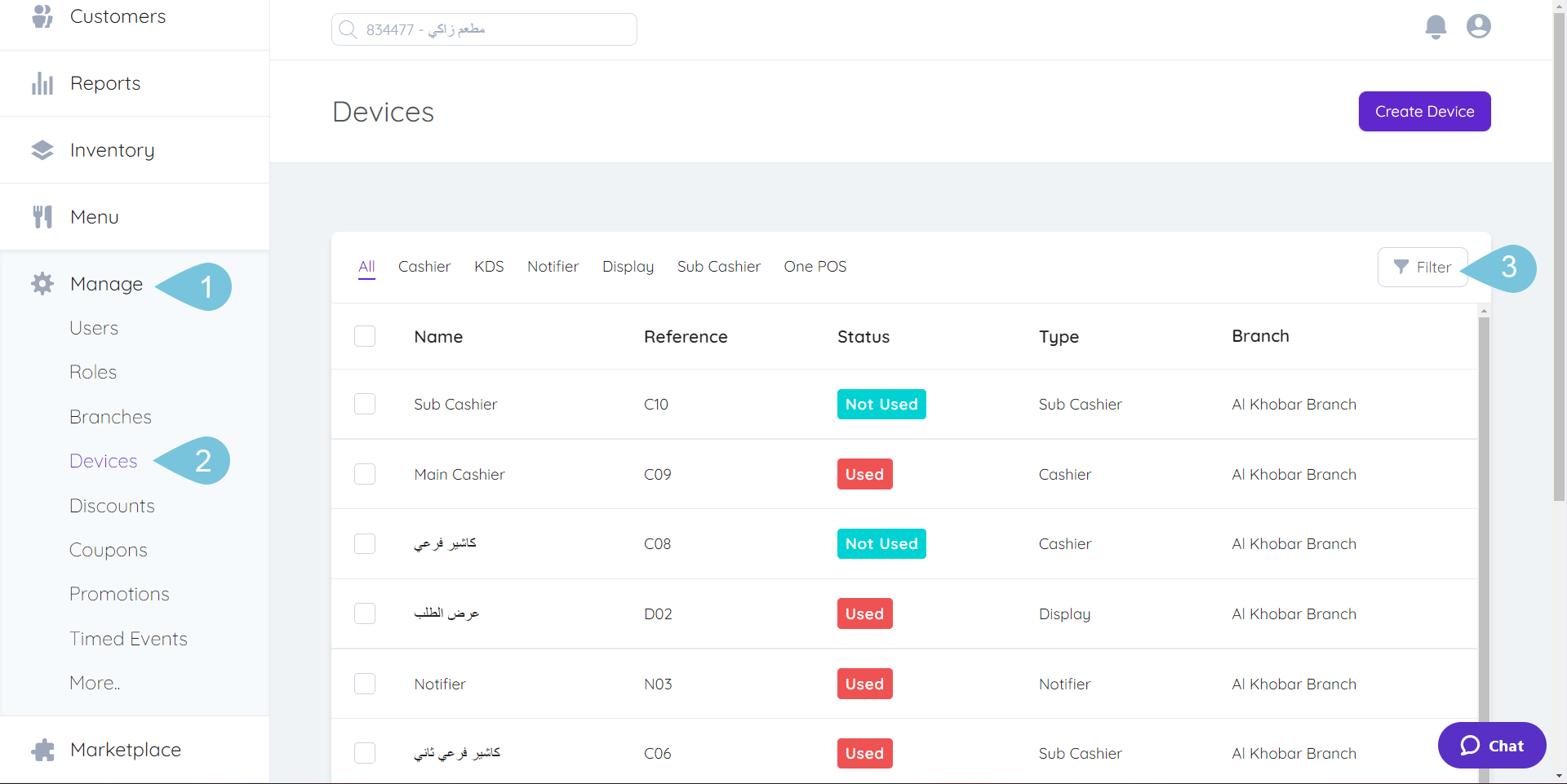
Task: Collapse the Manage sidebar section
Action: [x=106, y=284]
